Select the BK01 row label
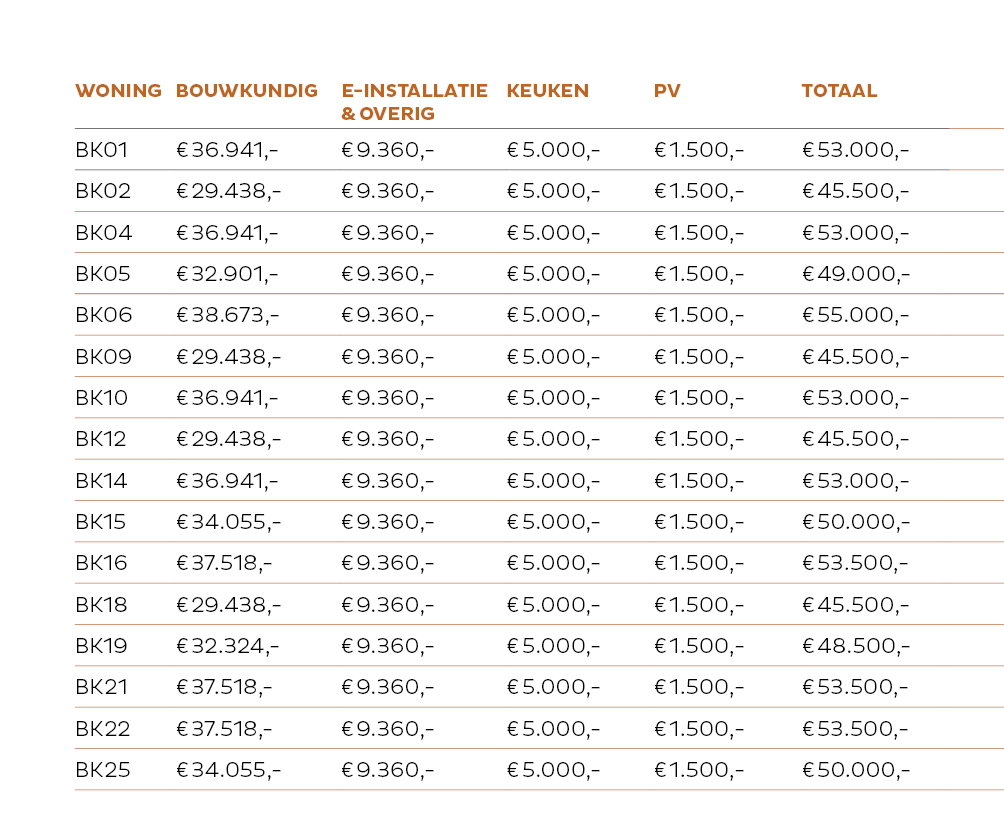Image resolution: width=1004 pixels, height=827 pixels. click(x=102, y=151)
